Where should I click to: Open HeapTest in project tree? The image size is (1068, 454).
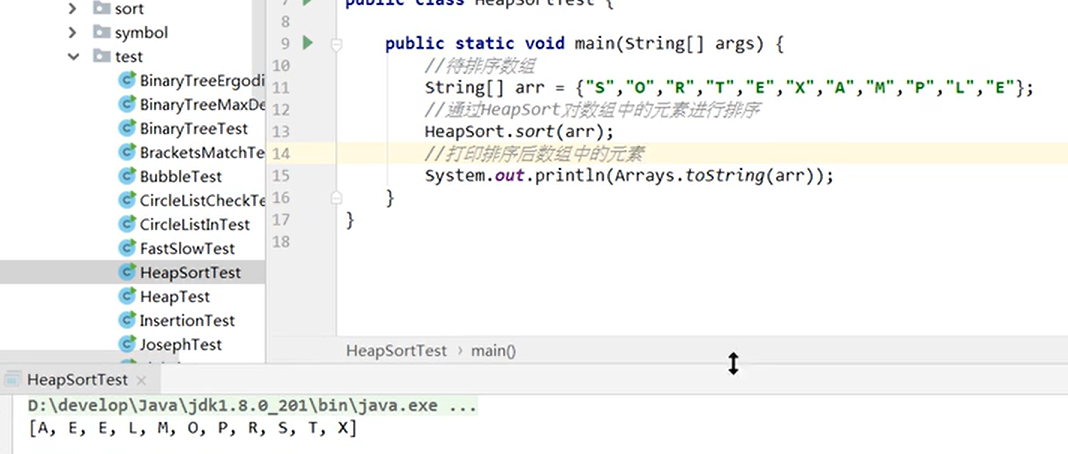tap(175, 297)
